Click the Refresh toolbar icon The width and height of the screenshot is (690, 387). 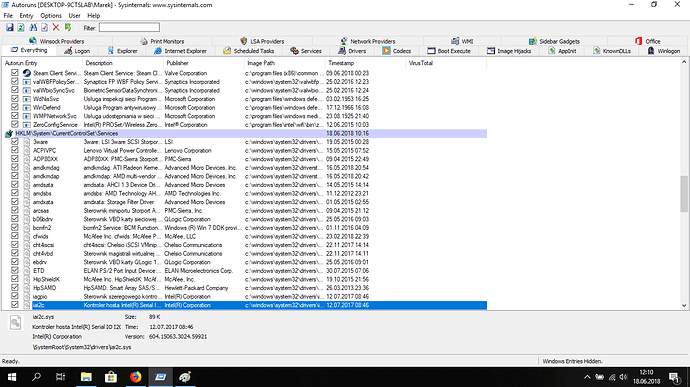(x=21, y=28)
